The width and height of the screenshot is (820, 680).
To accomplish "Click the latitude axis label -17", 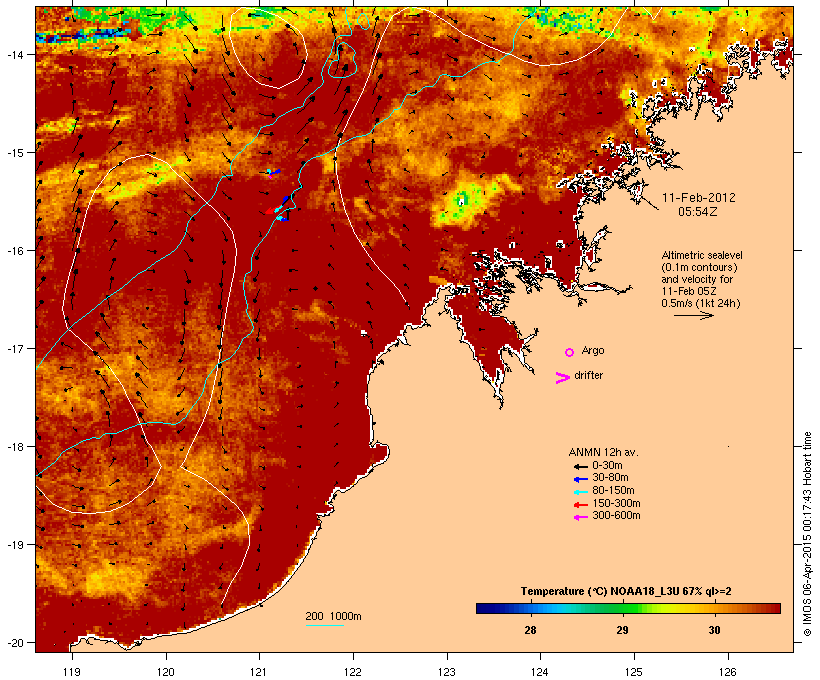I will tap(14, 348).
